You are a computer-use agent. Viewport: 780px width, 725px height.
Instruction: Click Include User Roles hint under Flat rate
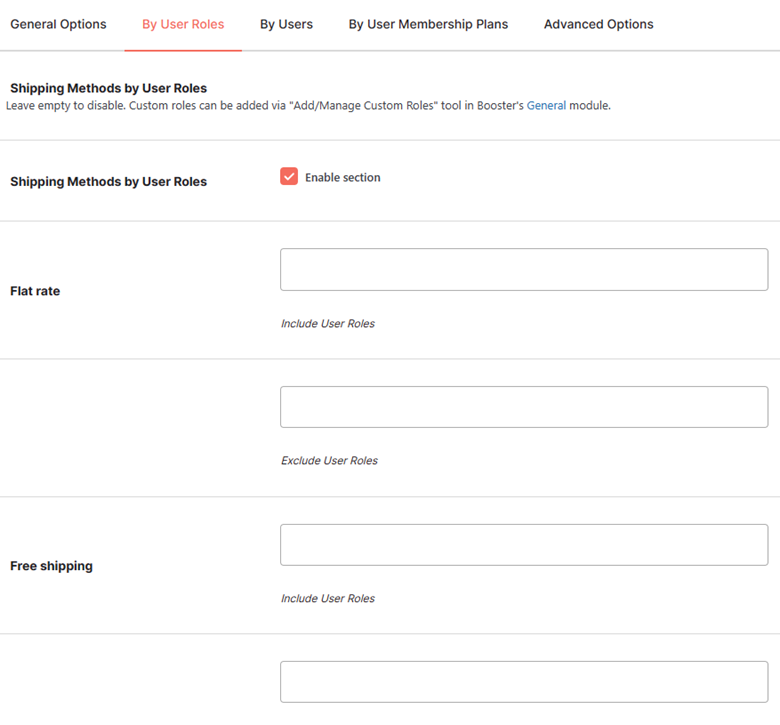tap(328, 323)
